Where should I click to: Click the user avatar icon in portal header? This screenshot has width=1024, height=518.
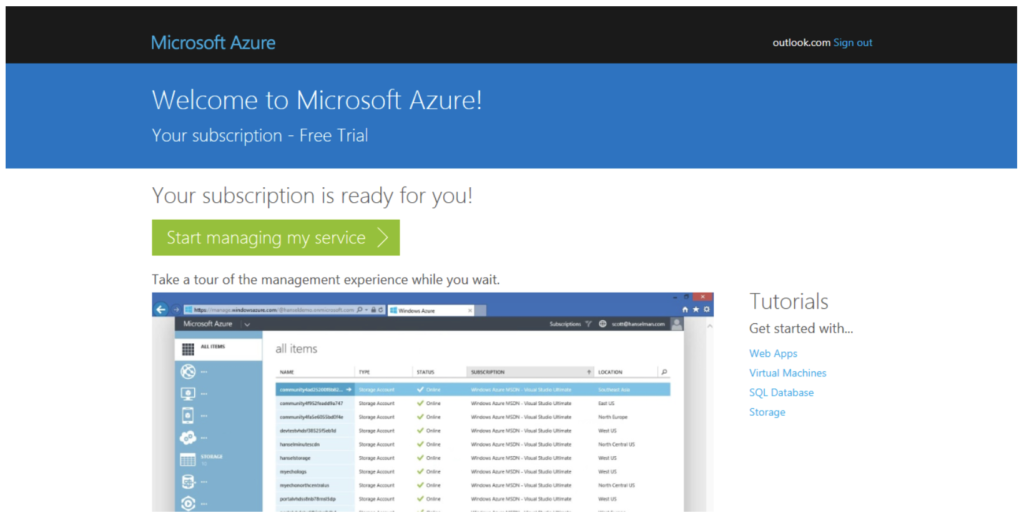(x=677, y=324)
